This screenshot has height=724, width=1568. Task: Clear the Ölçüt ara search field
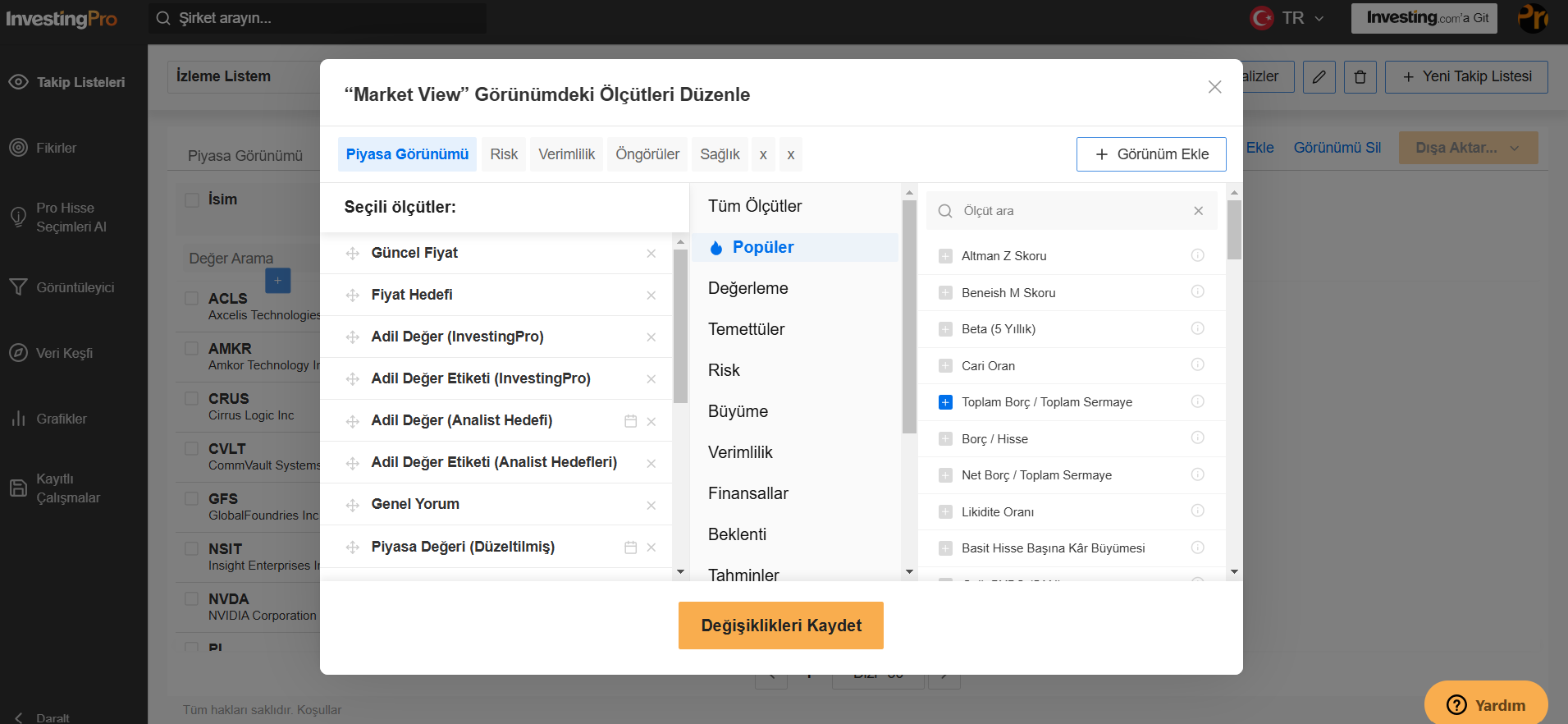pyautogui.click(x=1198, y=211)
